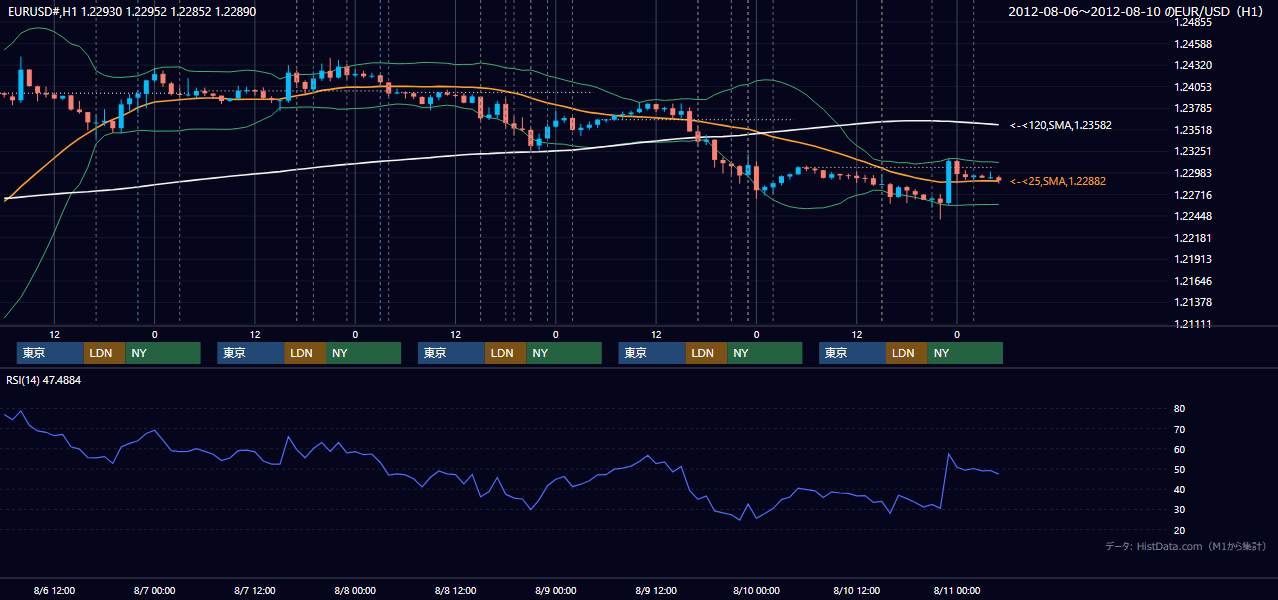Click RSI scale value 50
The width and height of the screenshot is (1278, 600).
(x=1180, y=469)
